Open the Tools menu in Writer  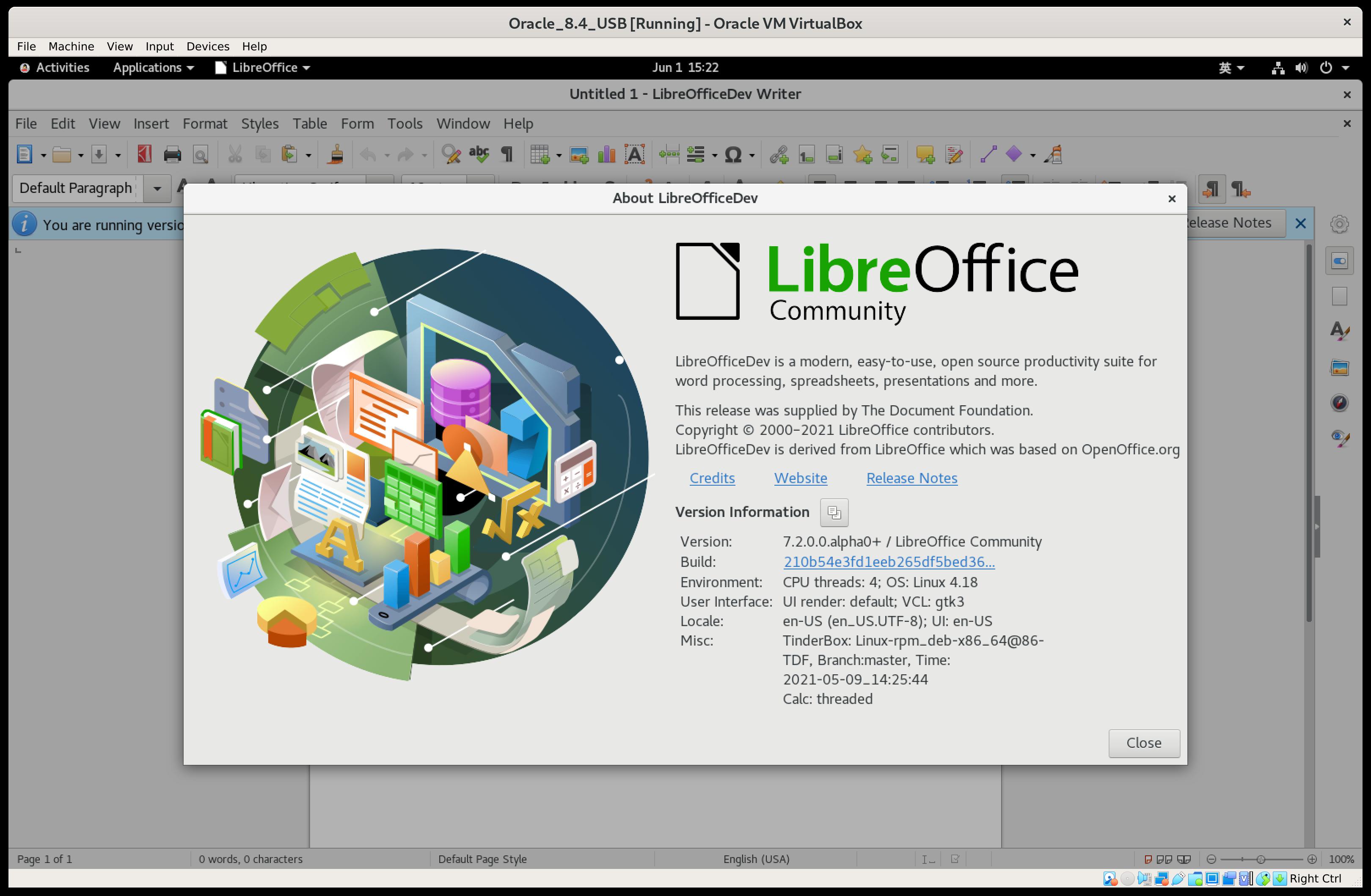click(x=405, y=123)
